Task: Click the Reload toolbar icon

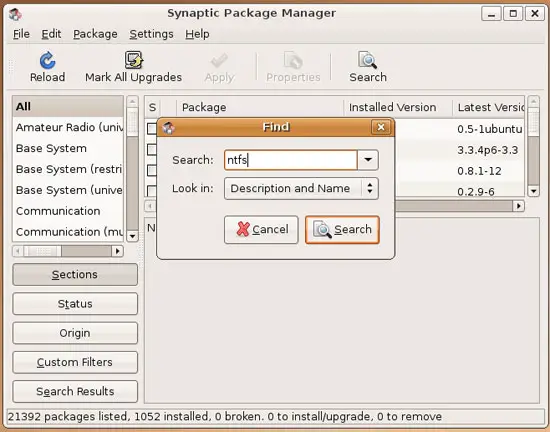Action: point(47,60)
